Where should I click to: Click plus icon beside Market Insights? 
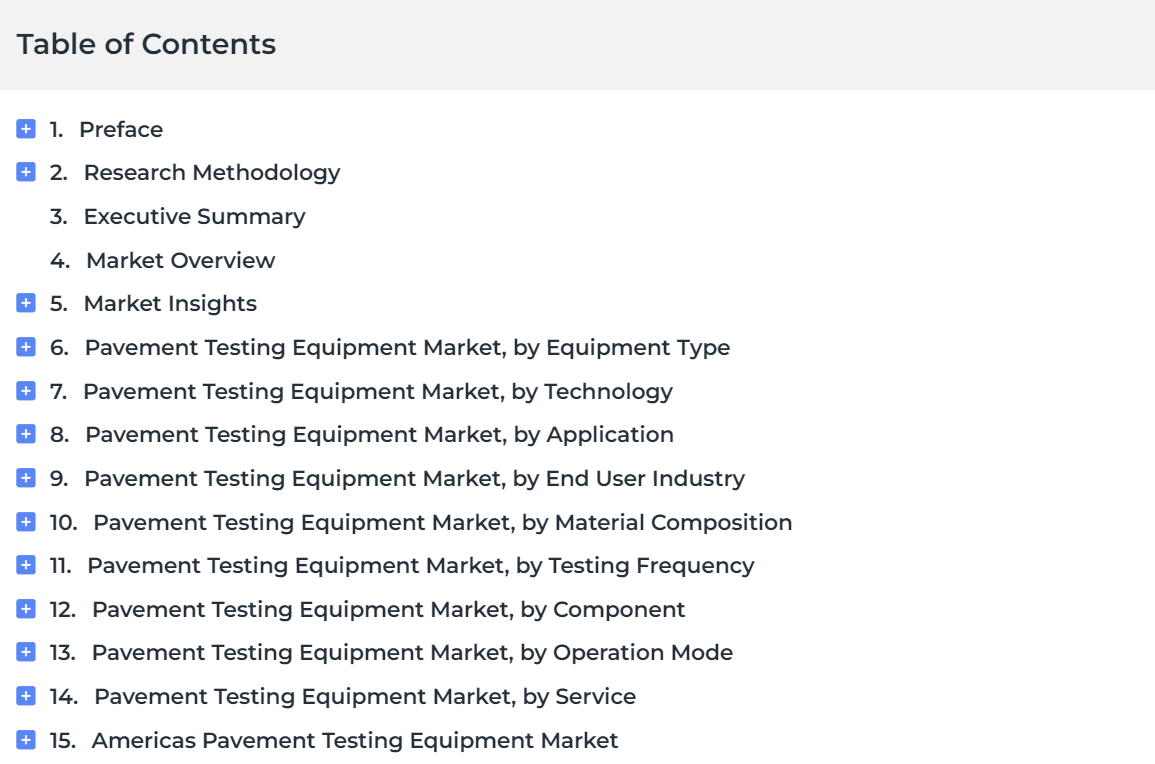(26, 303)
